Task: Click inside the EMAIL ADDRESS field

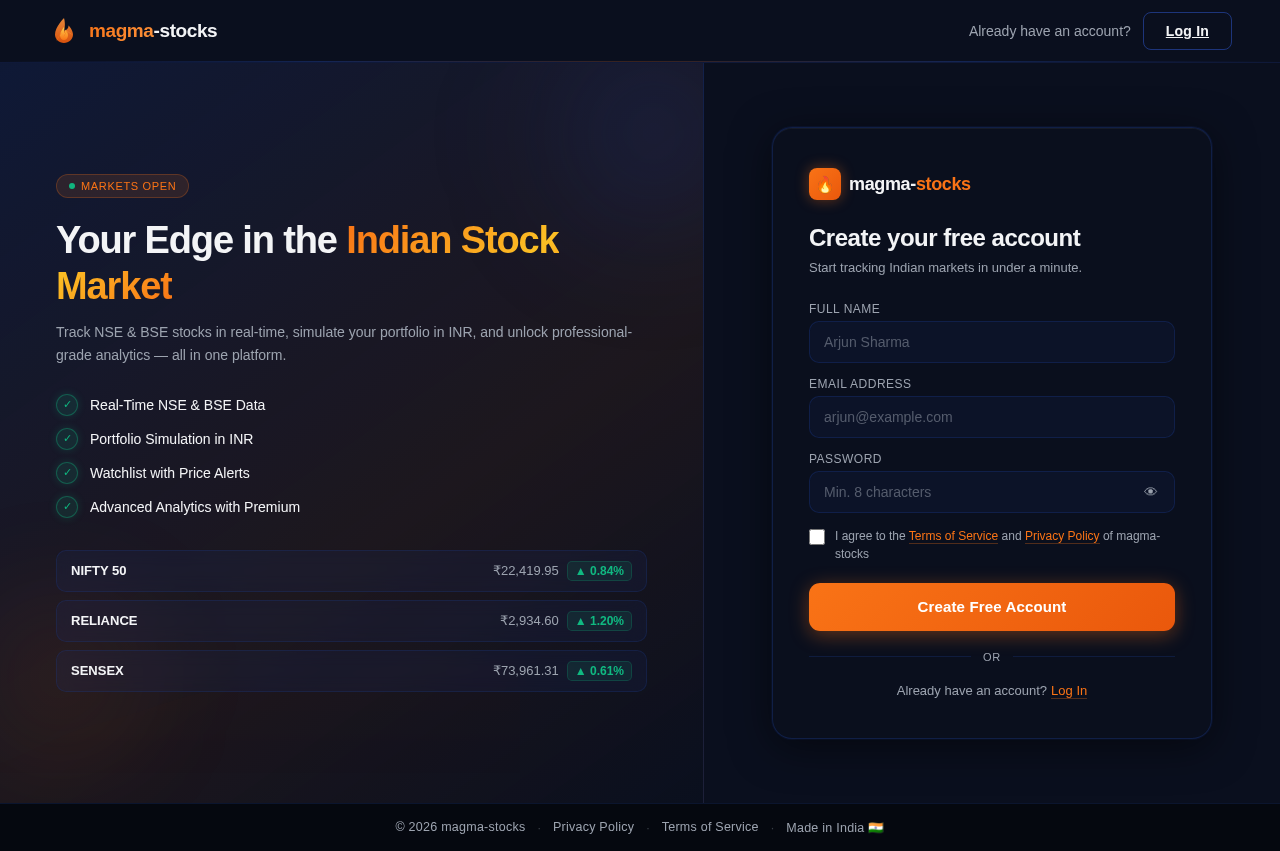Action: click(992, 416)
